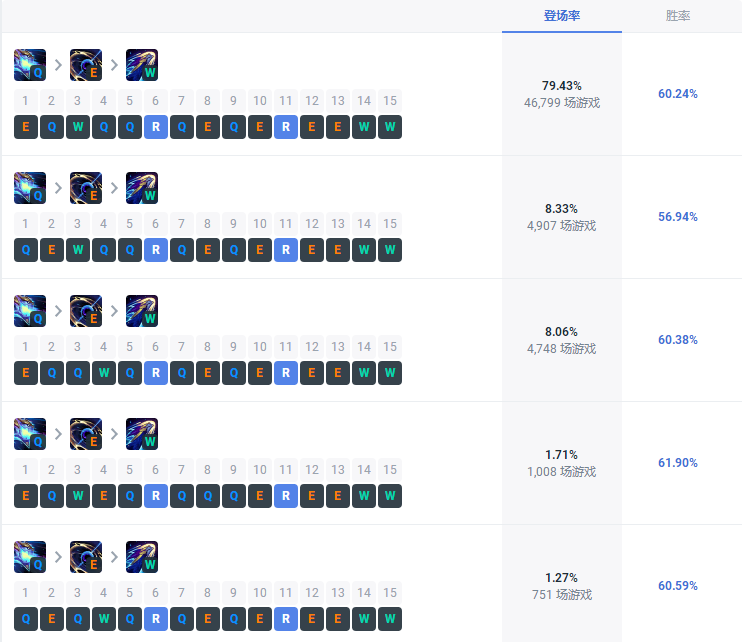This screenshot has height=642, width=742.
Task: Click the 61.90% win rate value
Action: [x=678, y=463]
